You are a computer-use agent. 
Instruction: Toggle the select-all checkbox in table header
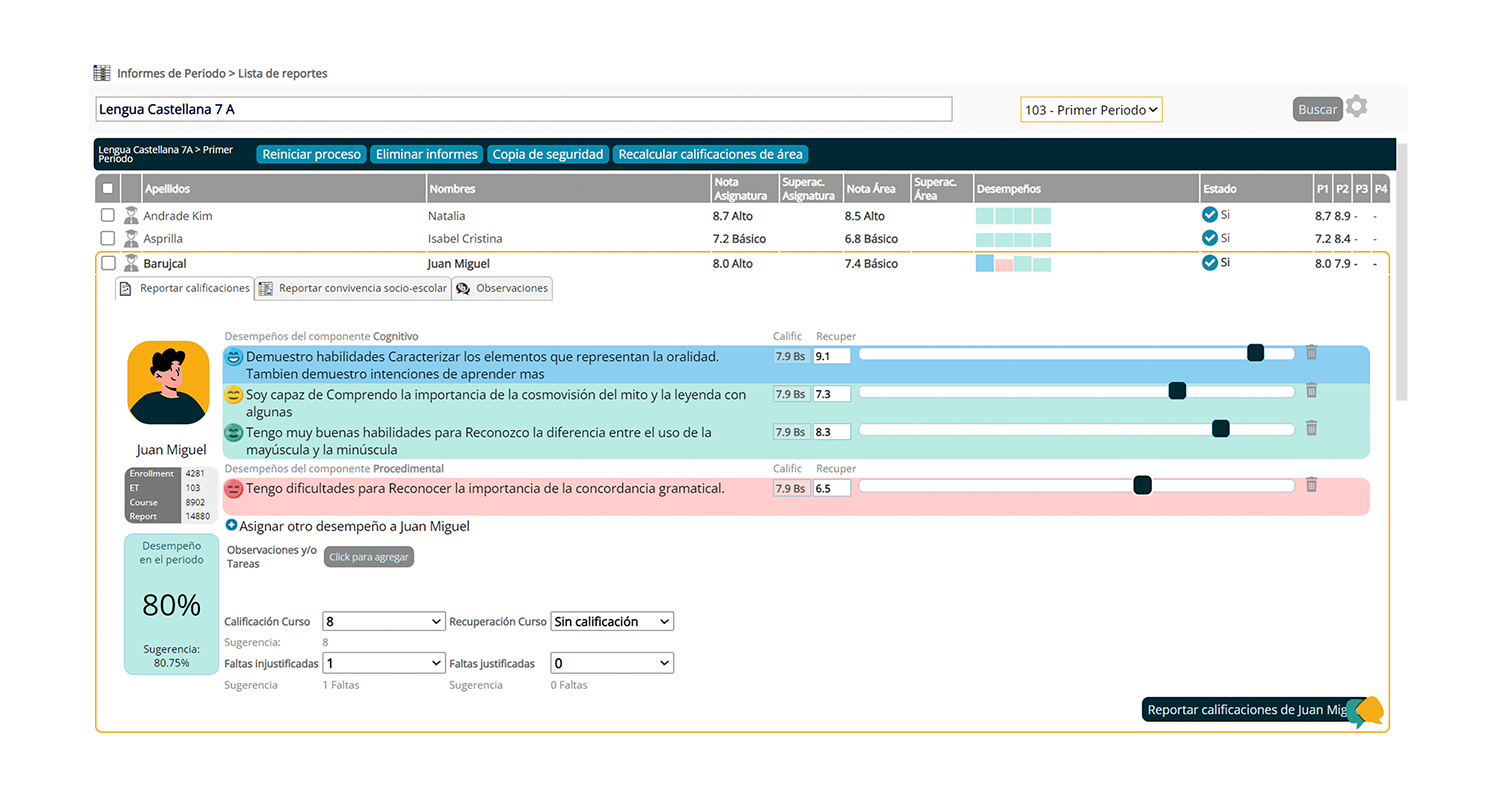(x=108, y=188)
